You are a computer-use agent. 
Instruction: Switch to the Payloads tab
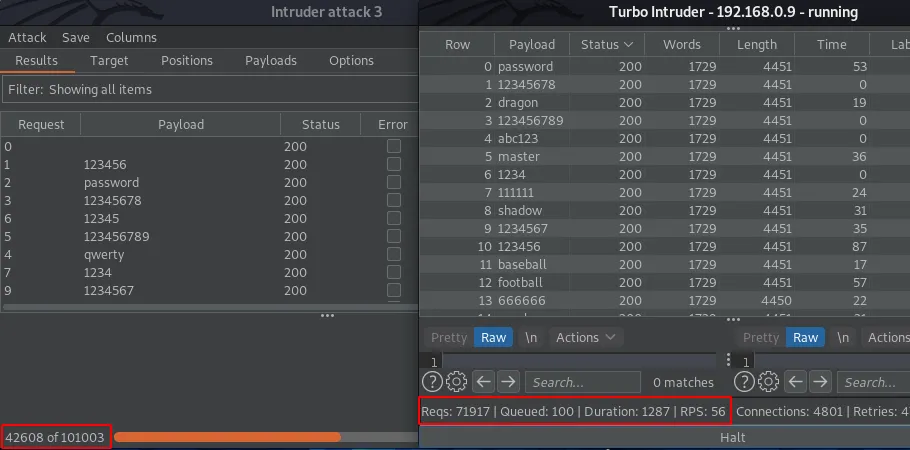[x=270, y=61]
